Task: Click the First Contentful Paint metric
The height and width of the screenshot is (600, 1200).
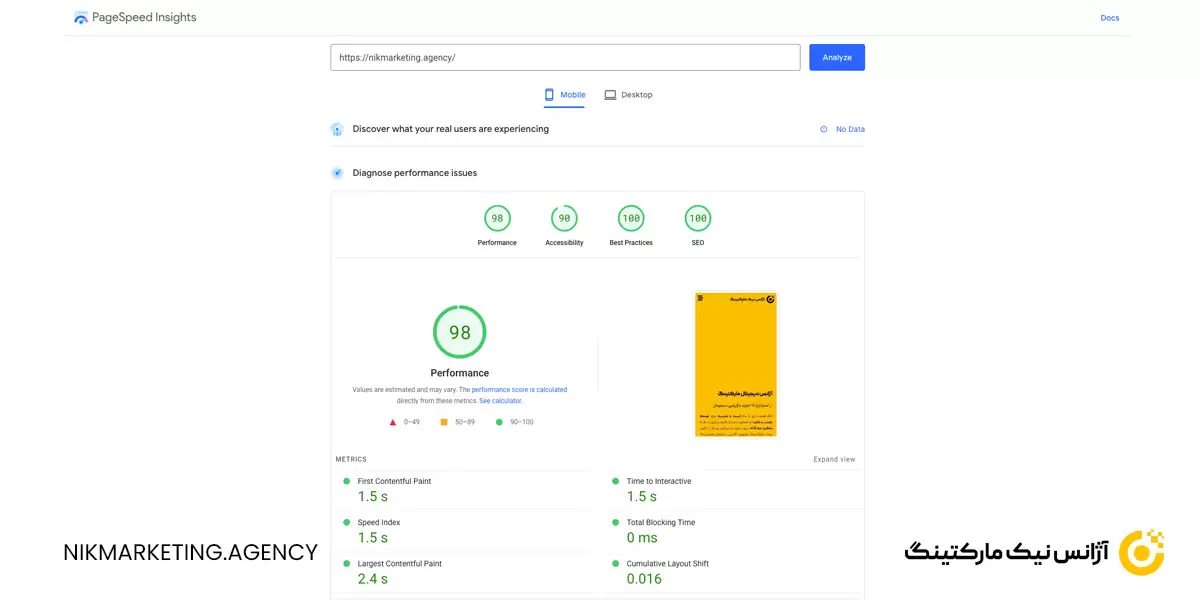Action: pos(394,482)
